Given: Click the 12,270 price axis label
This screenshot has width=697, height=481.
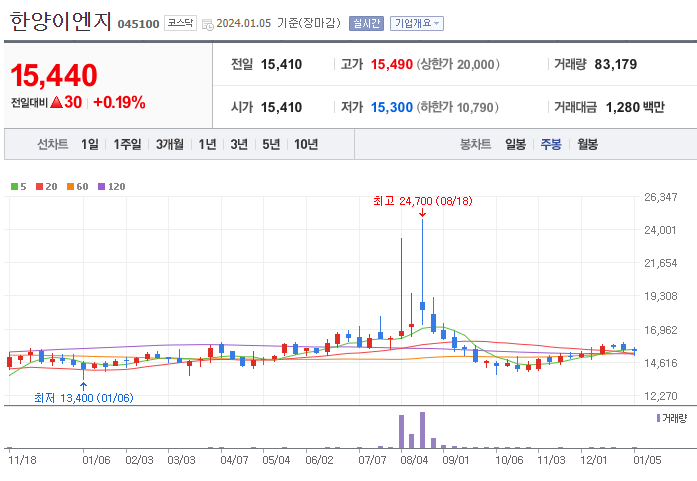Looking at the screenshot, I should pos(661,396).
